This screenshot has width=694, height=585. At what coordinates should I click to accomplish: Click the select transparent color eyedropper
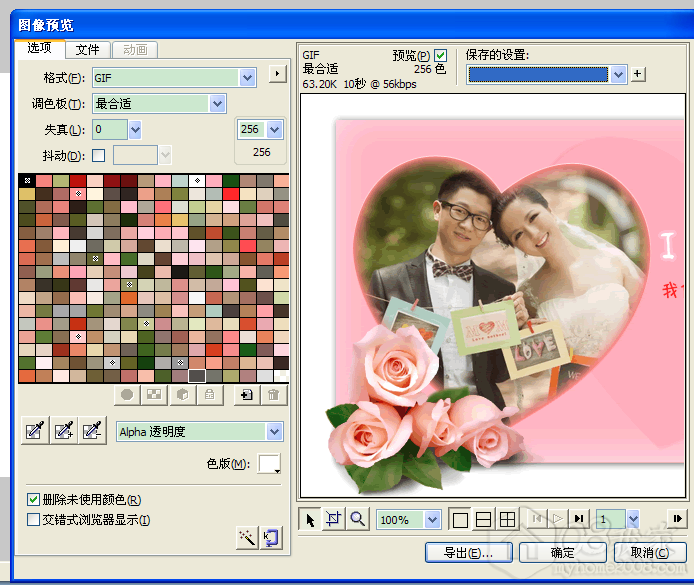click(x=34, y=431)
